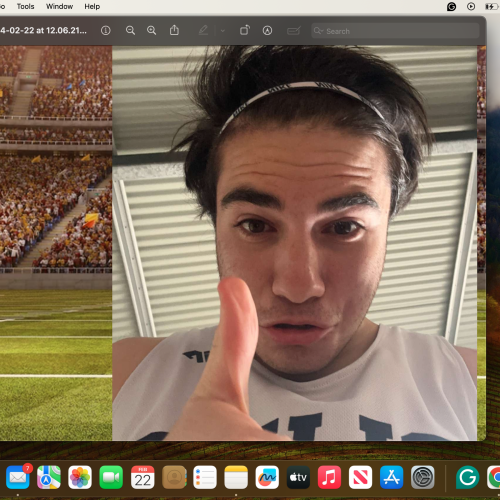Image resolution: width=500 pixels, height=500 pixels.
Task: Open the Share icon in Preview toolbar
Action: coord(174,30)
